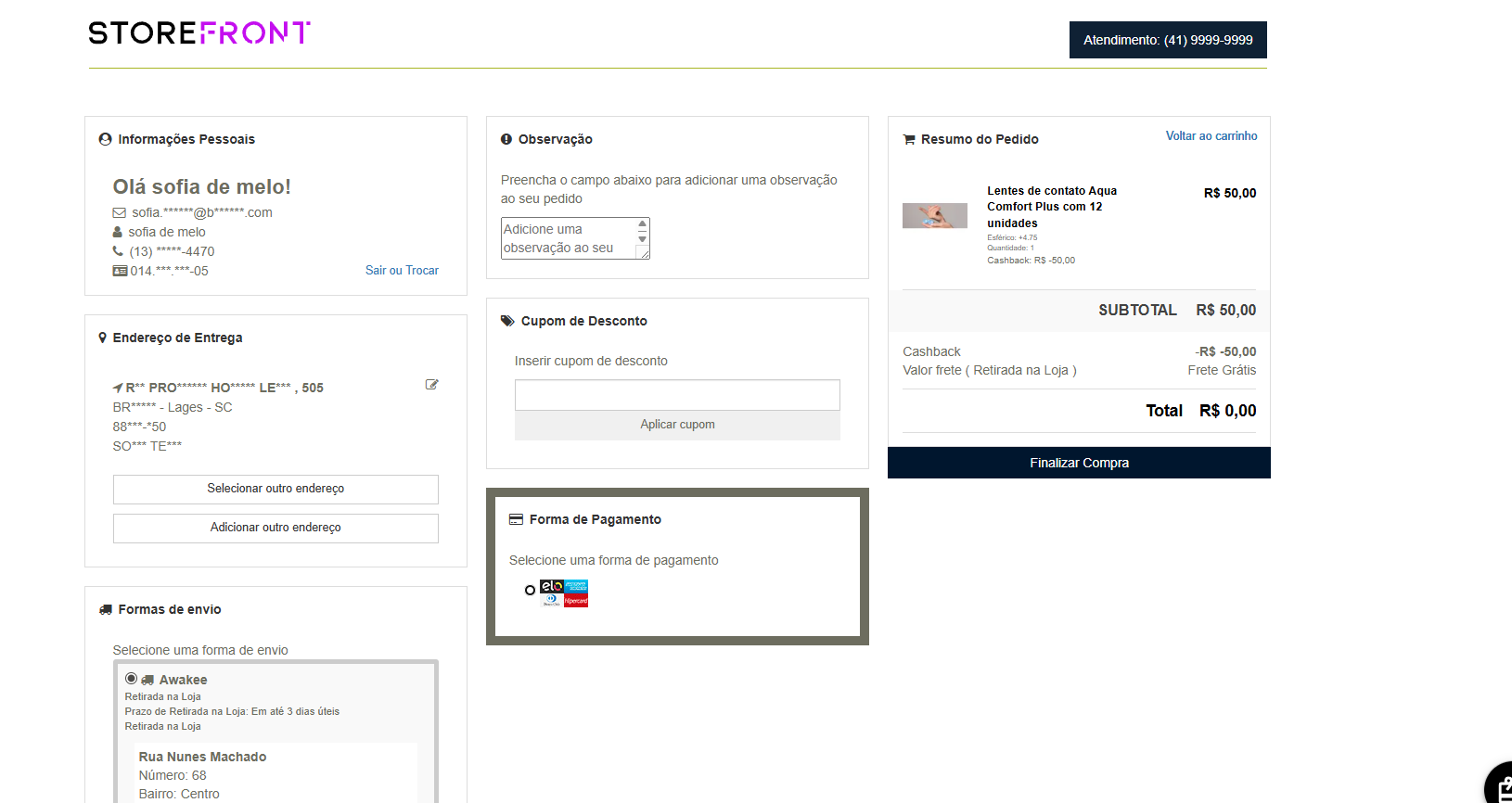Click the phone number (13) *****-4470
The image size is (1512, 803).
click(x=173, y=251)
